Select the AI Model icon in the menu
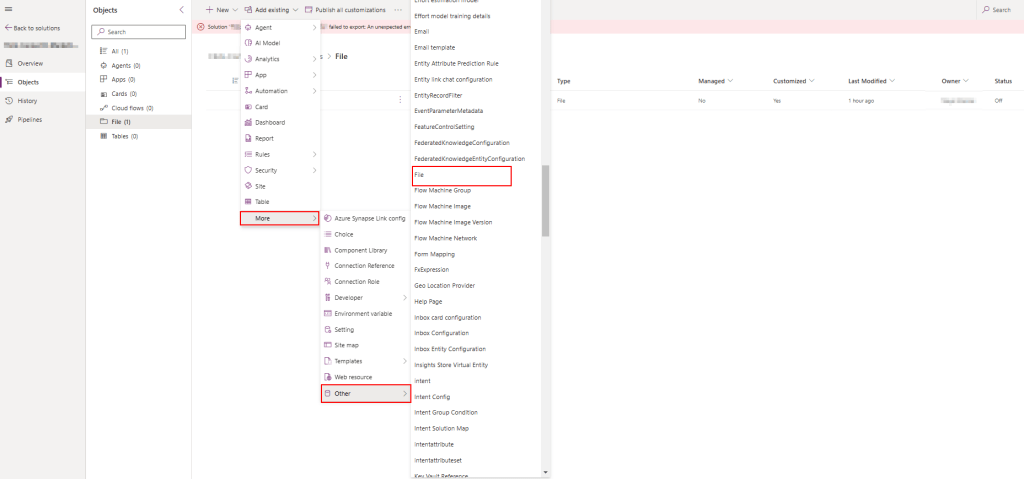The image size is (1024, 479). [x=246, y=43]
